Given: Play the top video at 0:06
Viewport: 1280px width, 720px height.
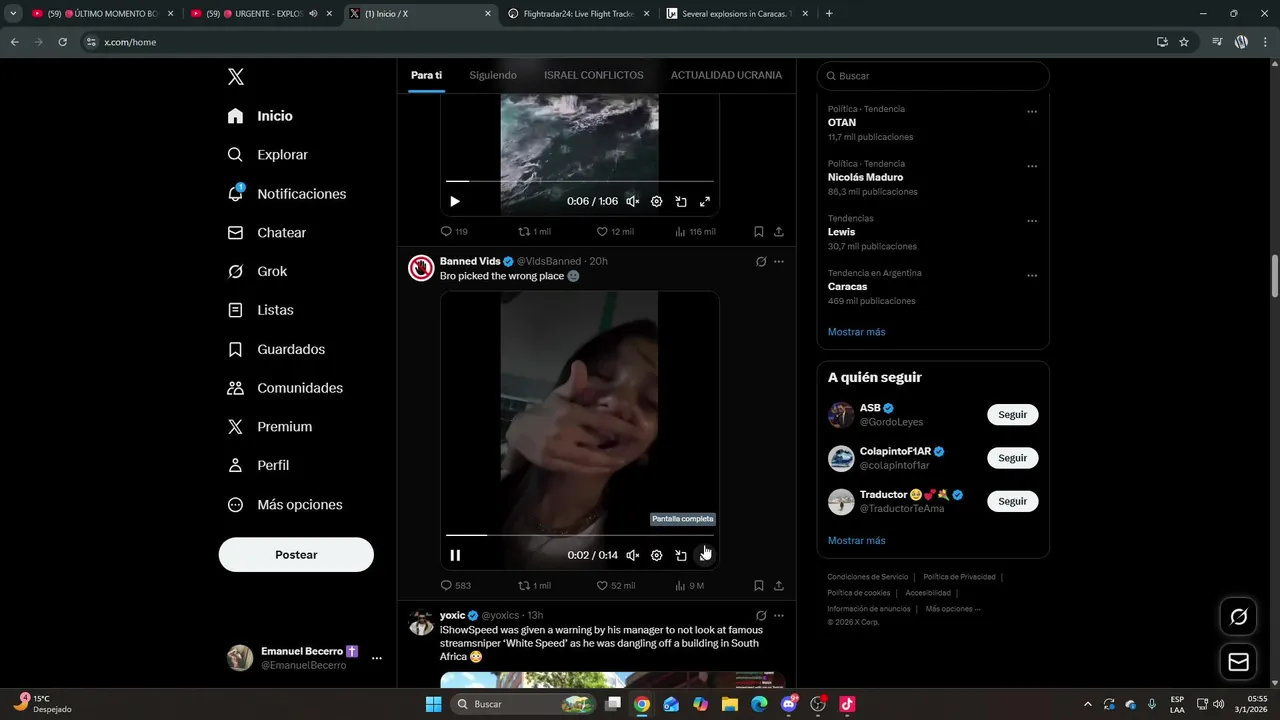Looking at the screenshot, I should point(455,201).
